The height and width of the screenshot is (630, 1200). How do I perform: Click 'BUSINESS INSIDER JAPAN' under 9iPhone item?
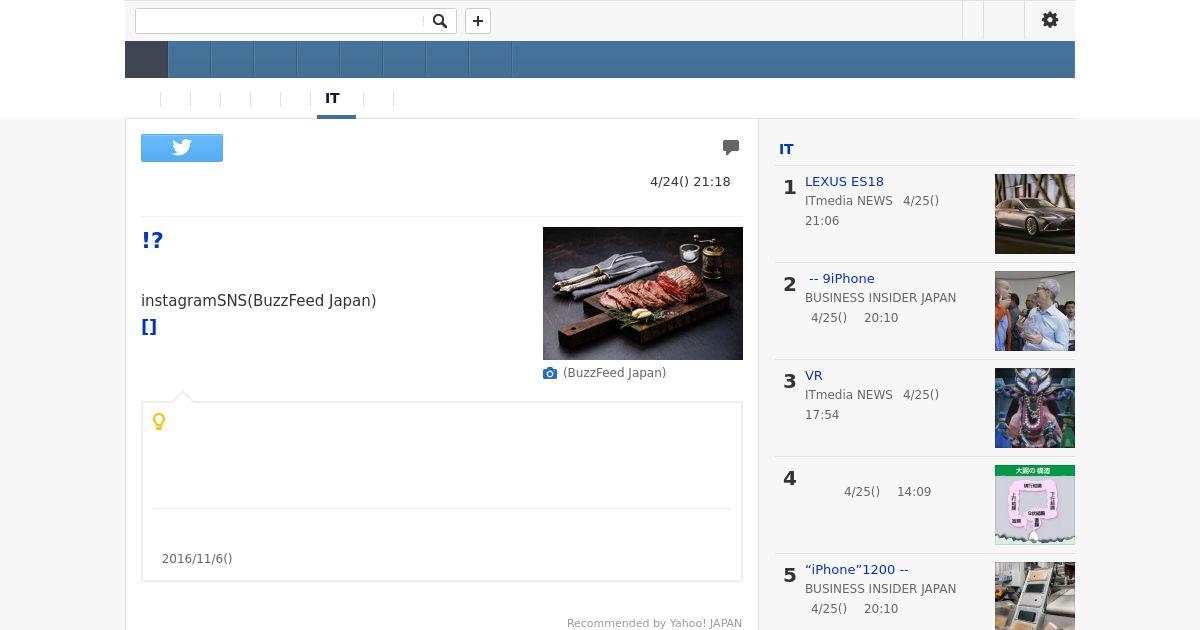click(x=880, y=298)
